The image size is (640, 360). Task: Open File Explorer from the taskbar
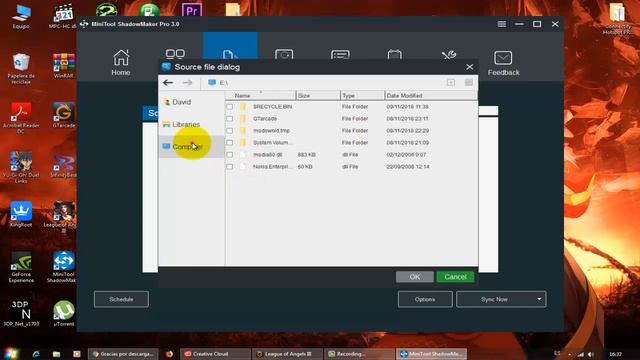[x=56, y=354]
